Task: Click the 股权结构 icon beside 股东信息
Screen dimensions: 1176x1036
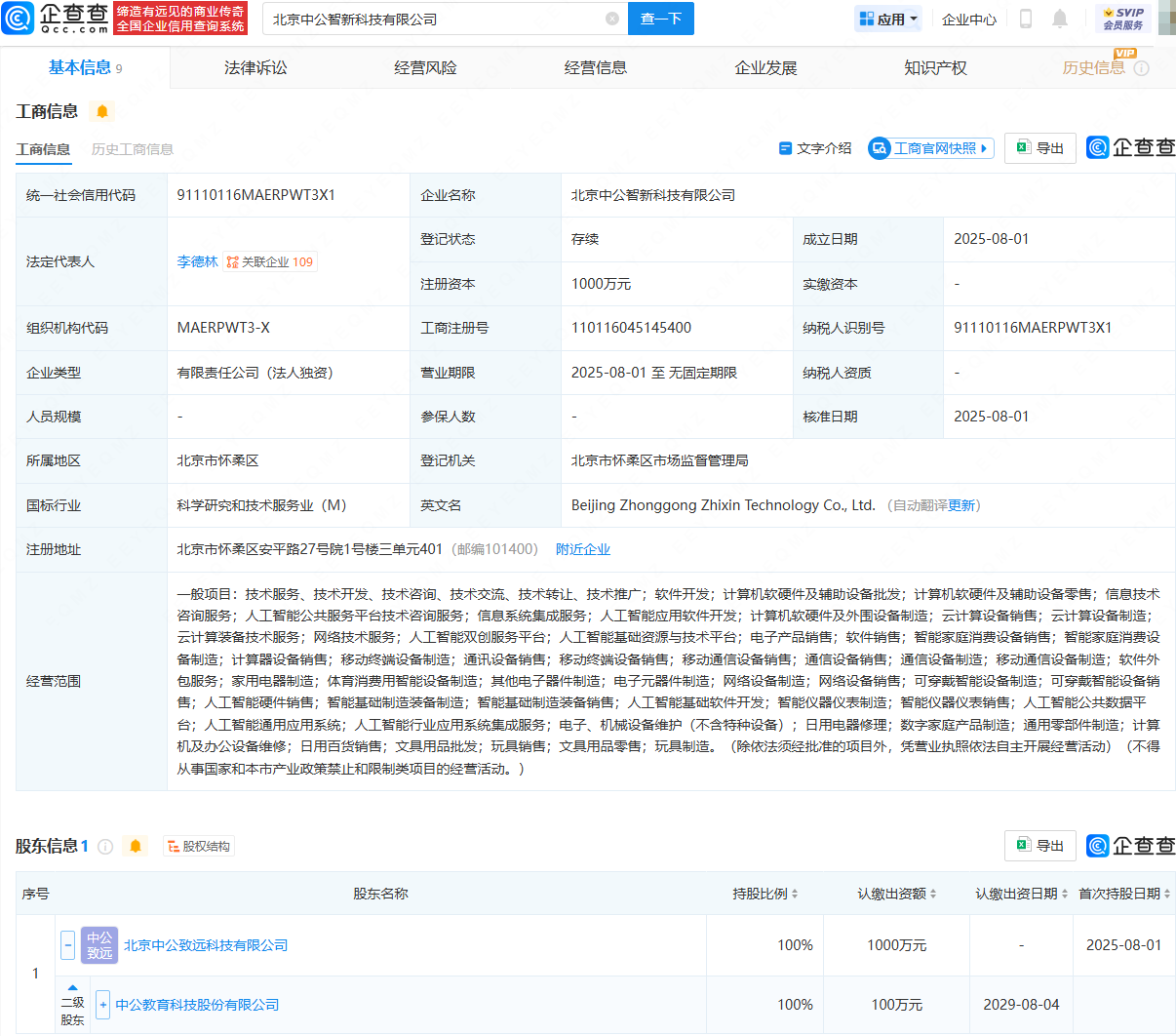Action: [199, 846]
